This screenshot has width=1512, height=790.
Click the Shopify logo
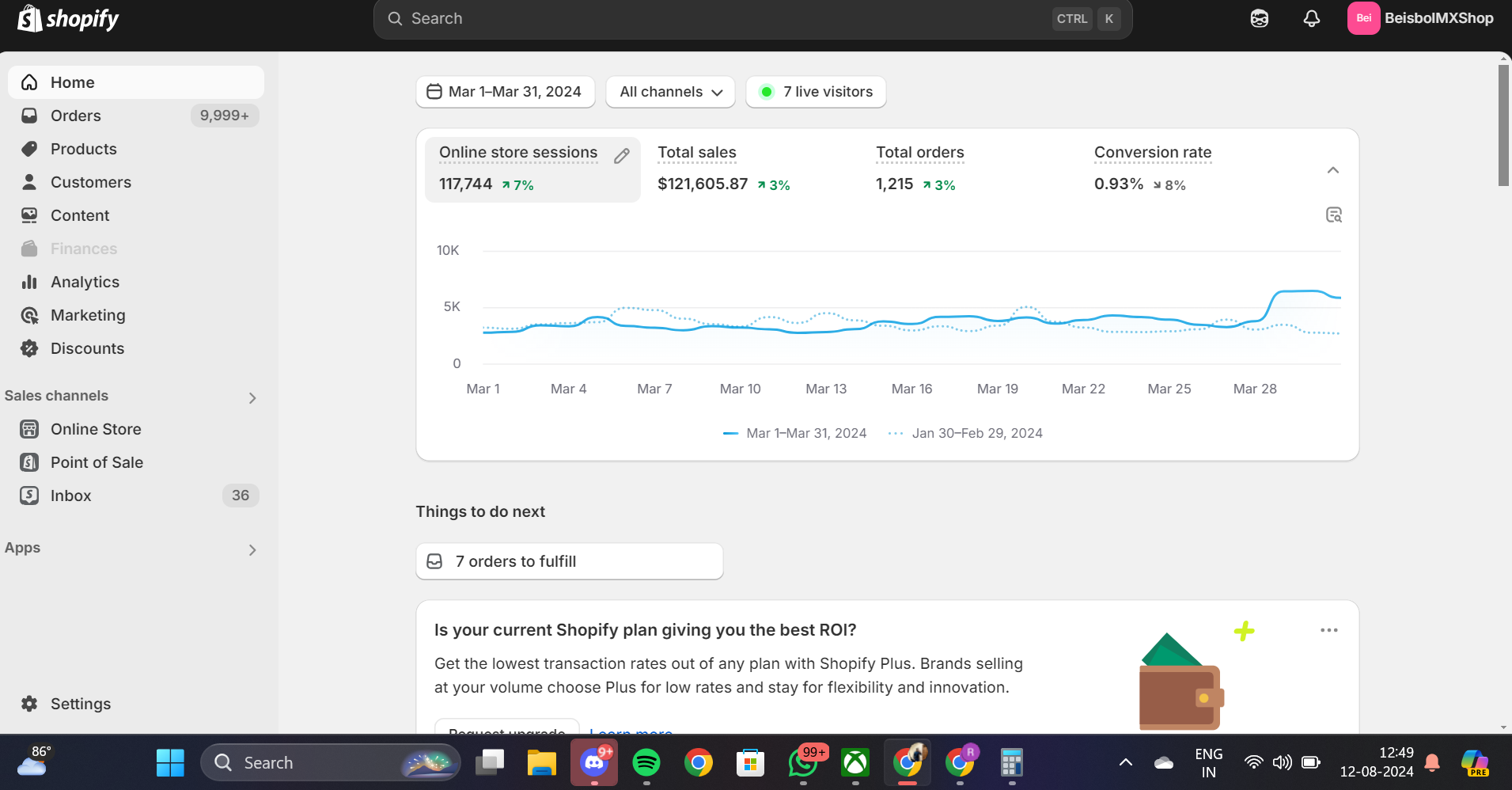click(x=68, y=18)
